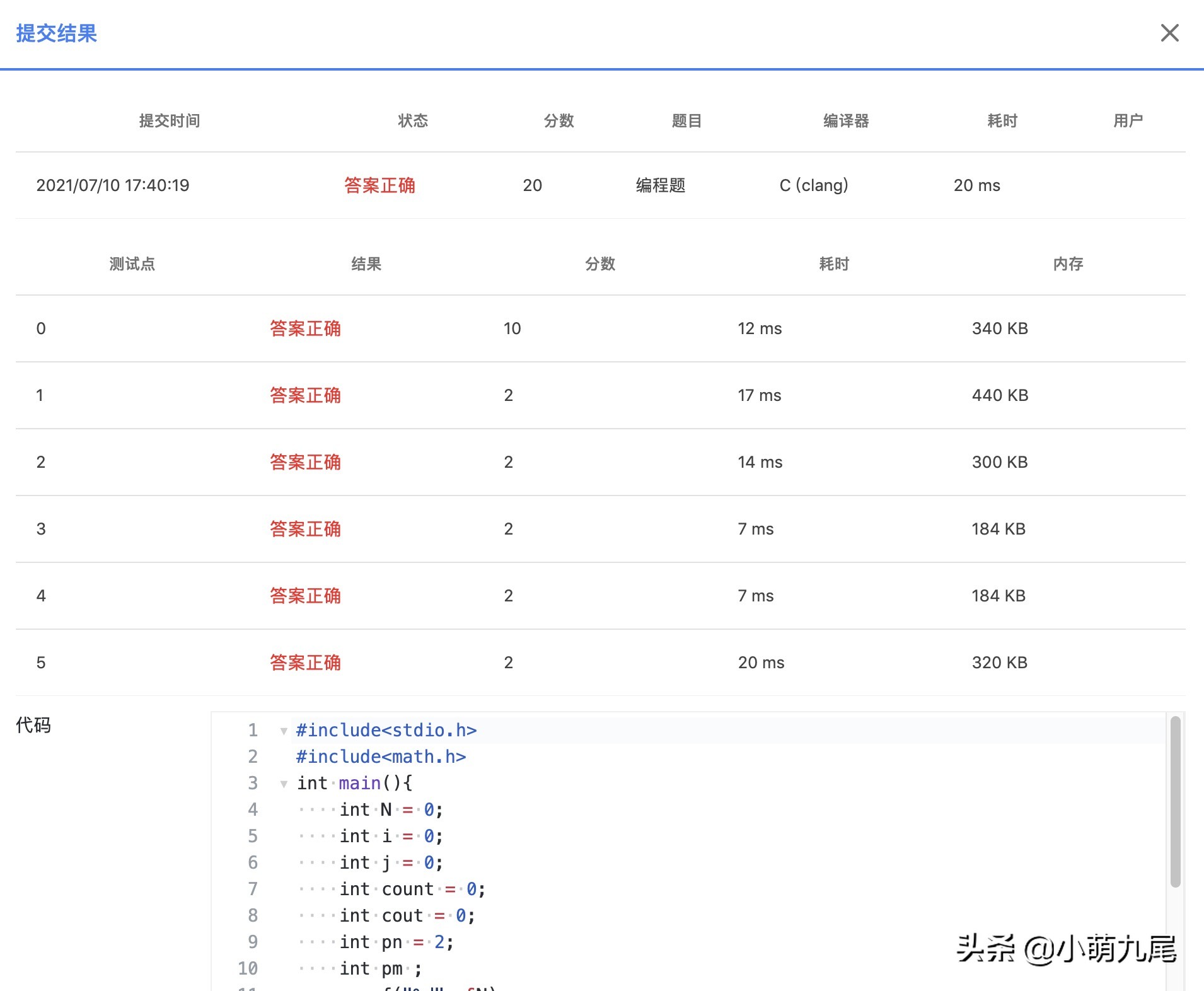Viewport: 1204px width, 991px height.
Task: Click line number 7 in the code
Action: [253, 889]
